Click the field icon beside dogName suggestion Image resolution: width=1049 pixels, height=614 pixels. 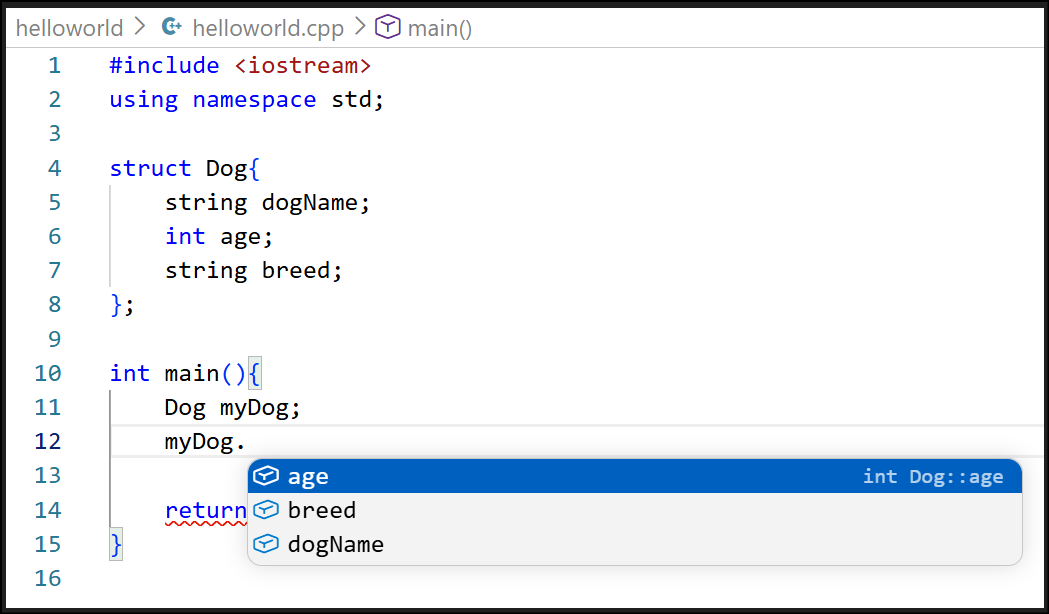[x=265, y=544]
